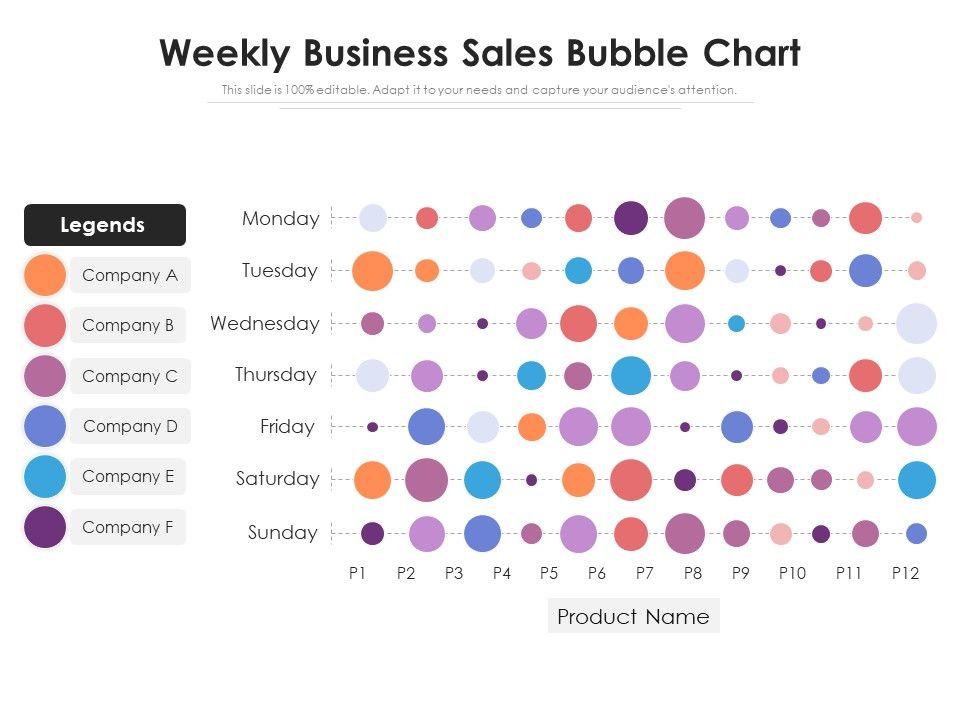This screenshot has height=720, width=960.
Task: Click the orange Company A legend circle
Action: (x=45, y=275)
